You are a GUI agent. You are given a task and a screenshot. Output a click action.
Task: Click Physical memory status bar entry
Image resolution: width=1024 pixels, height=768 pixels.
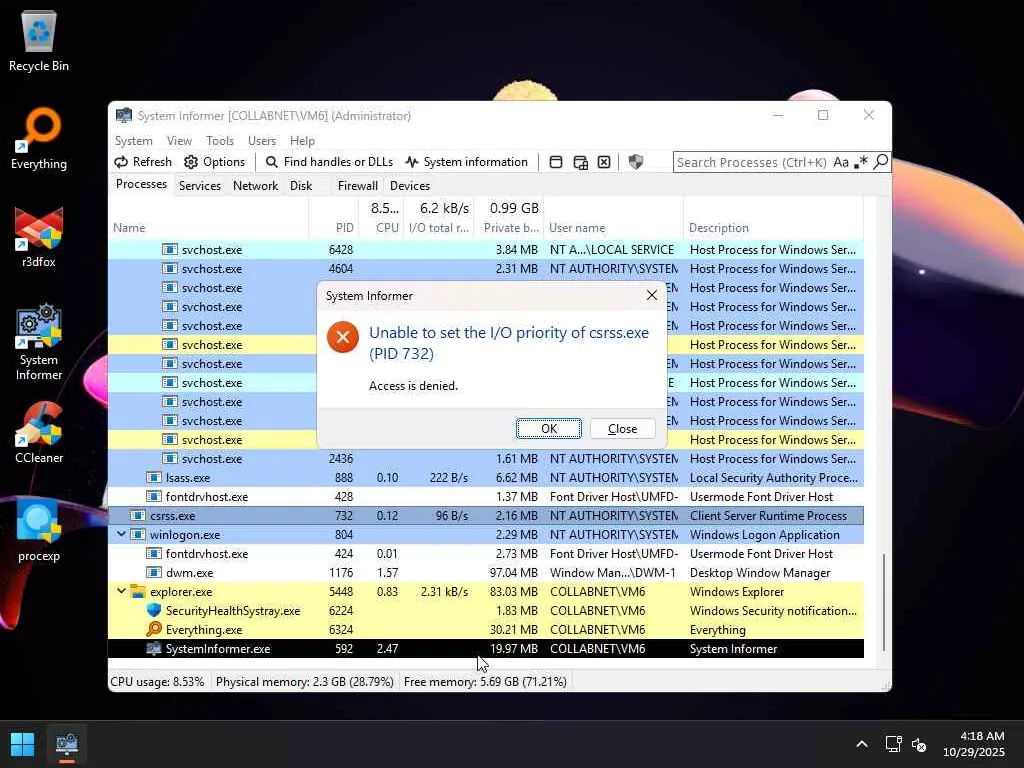[x=304, y=681]
